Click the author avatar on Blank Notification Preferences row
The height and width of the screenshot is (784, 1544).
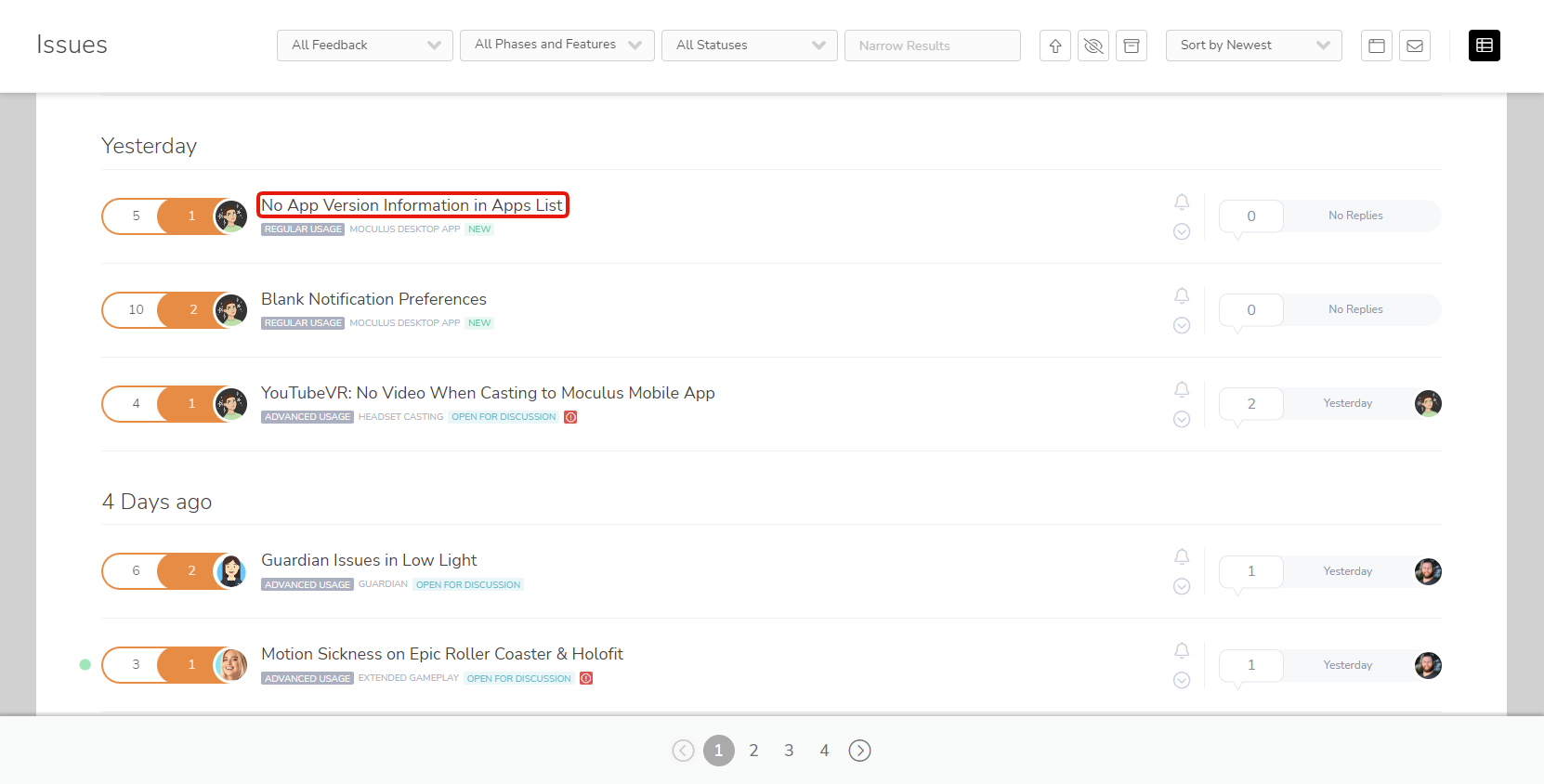(230, 310)
